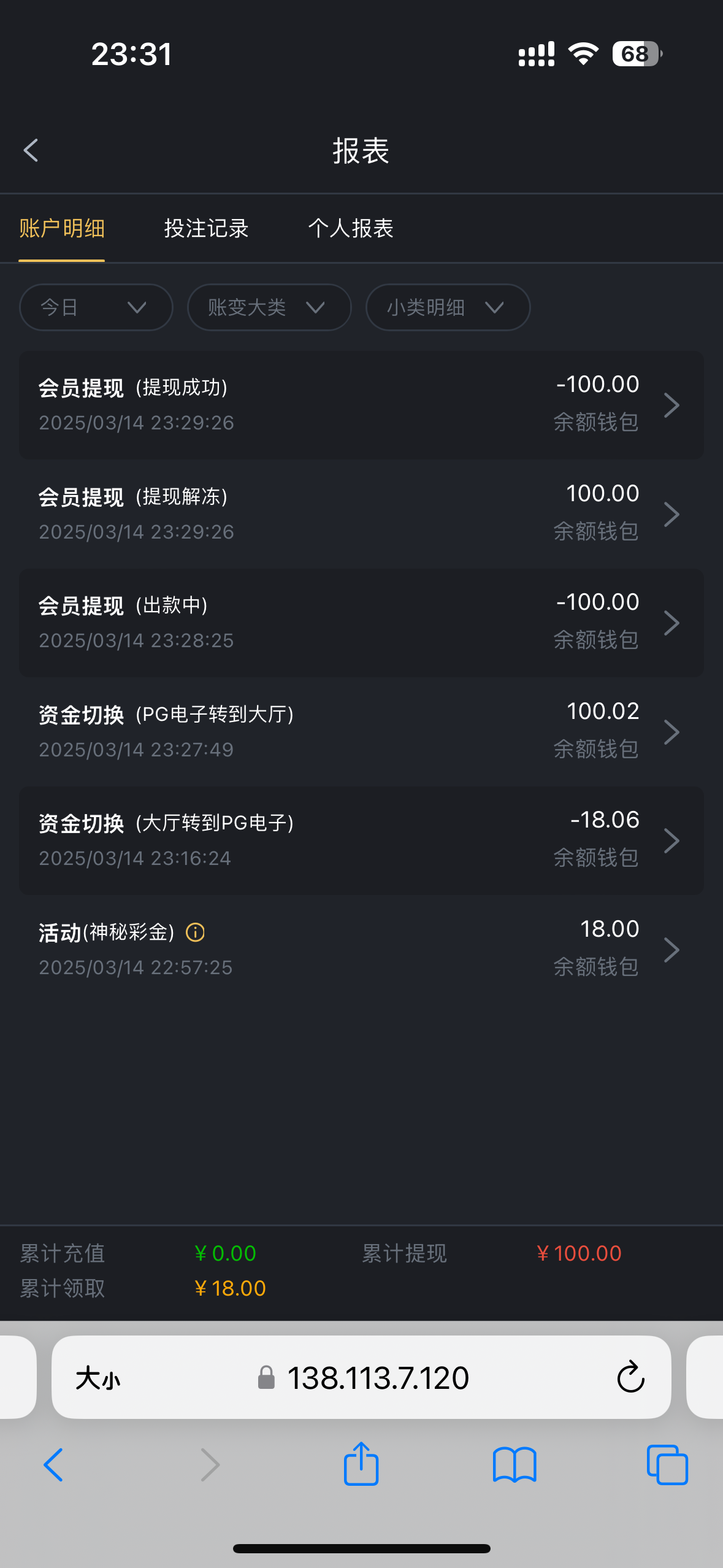This screenshot has width=723, height=1568.
Task: Expand the 今日 date filter dropdown
Action: click(96, 307)
